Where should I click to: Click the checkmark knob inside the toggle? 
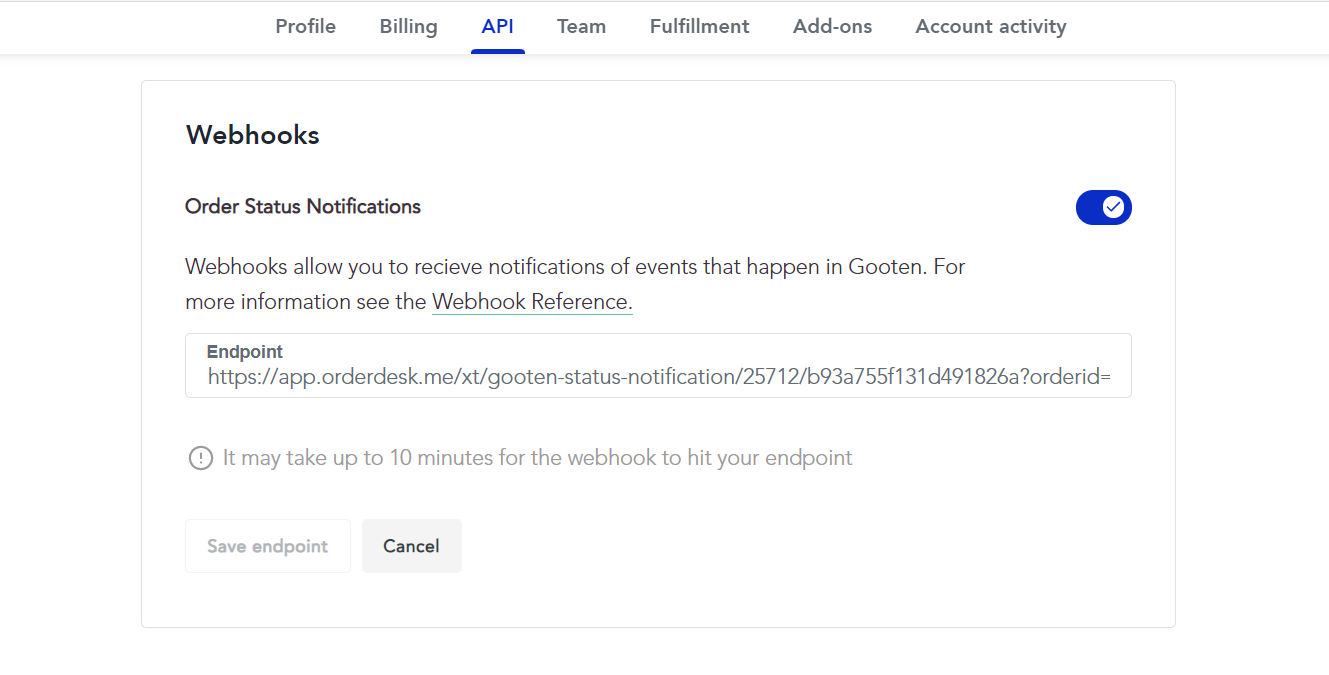1114,207
